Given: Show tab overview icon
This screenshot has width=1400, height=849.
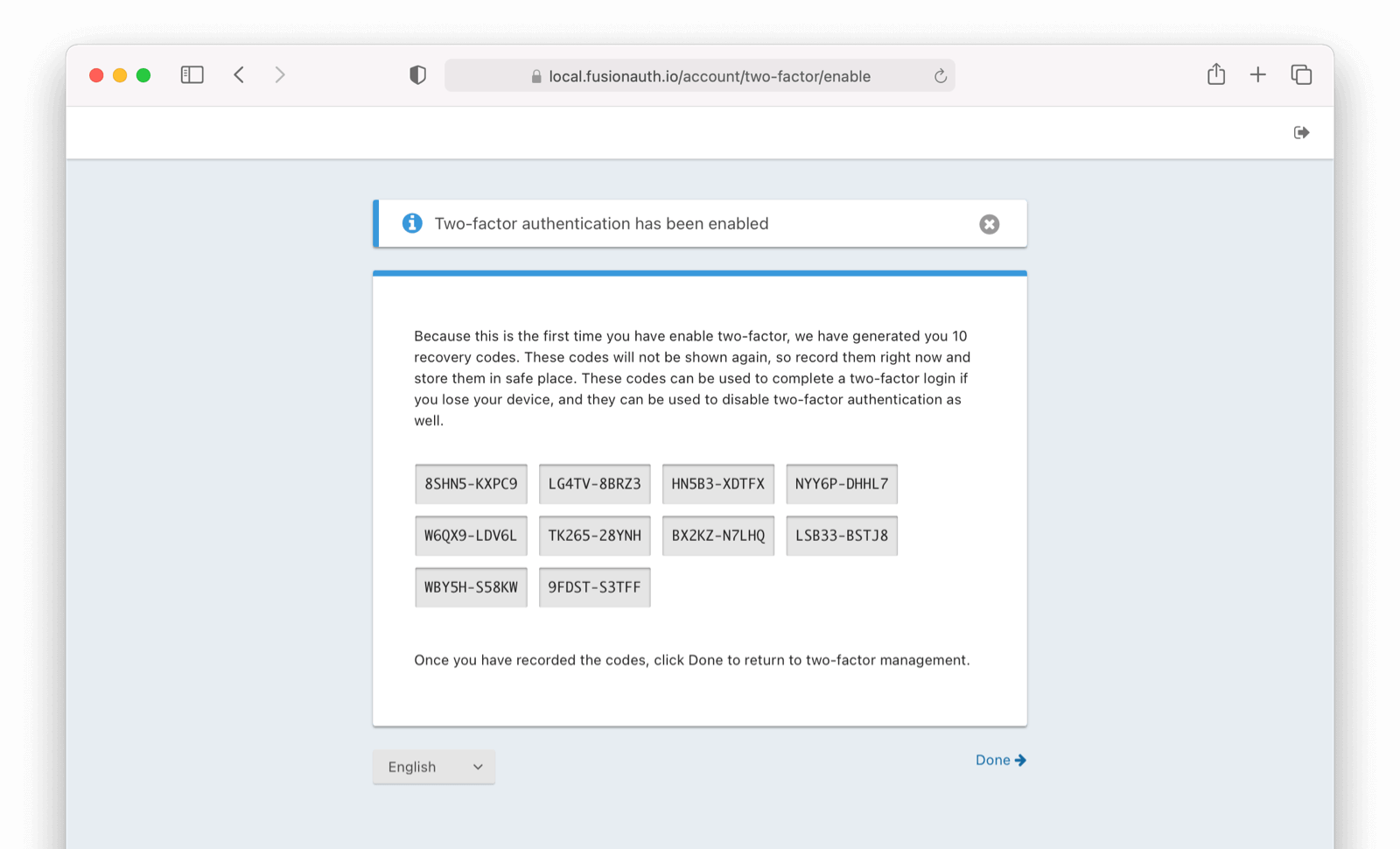Looking at the screenshot, I should pos(1301,75).
